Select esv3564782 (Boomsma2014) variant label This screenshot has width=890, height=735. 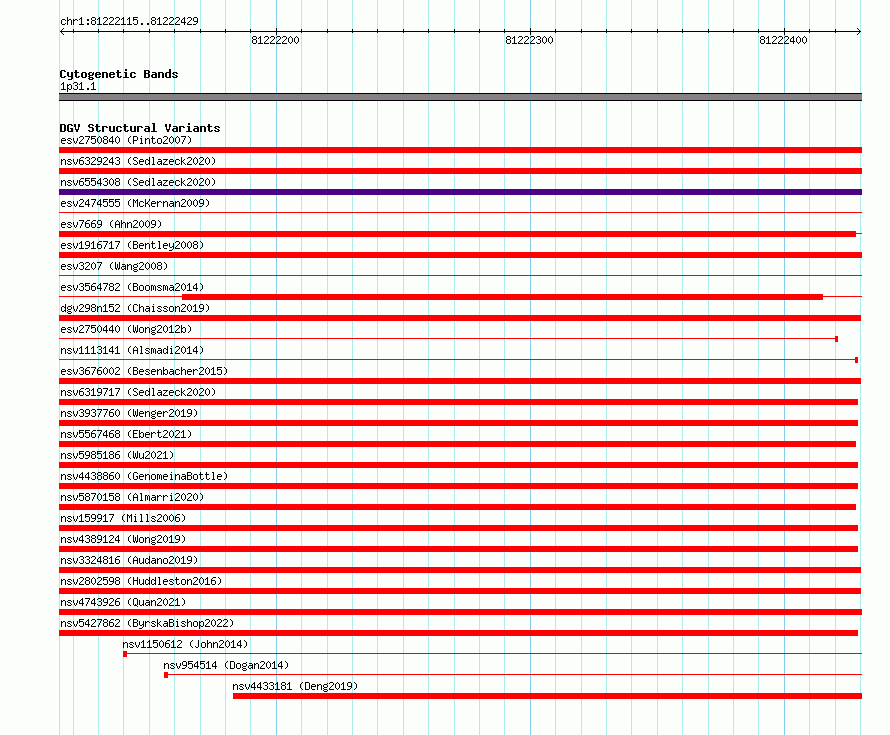[x=132, y=287]
